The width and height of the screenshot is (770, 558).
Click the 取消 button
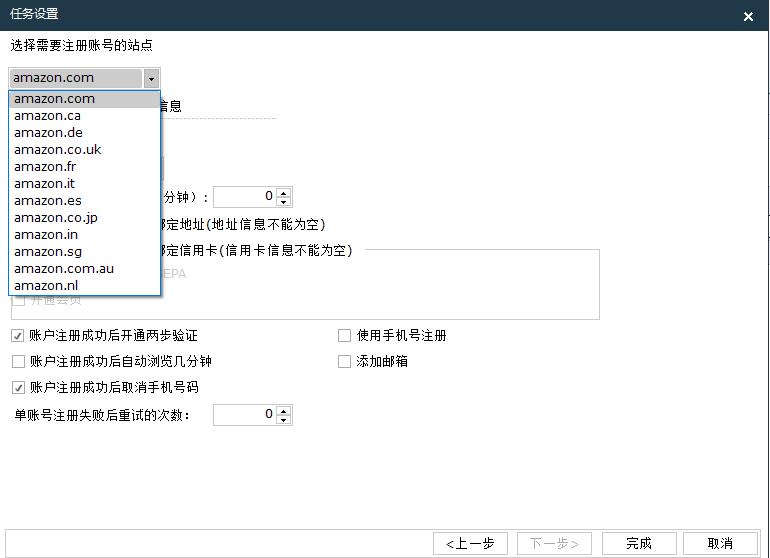pyautogui.click(x=720, y=544)
